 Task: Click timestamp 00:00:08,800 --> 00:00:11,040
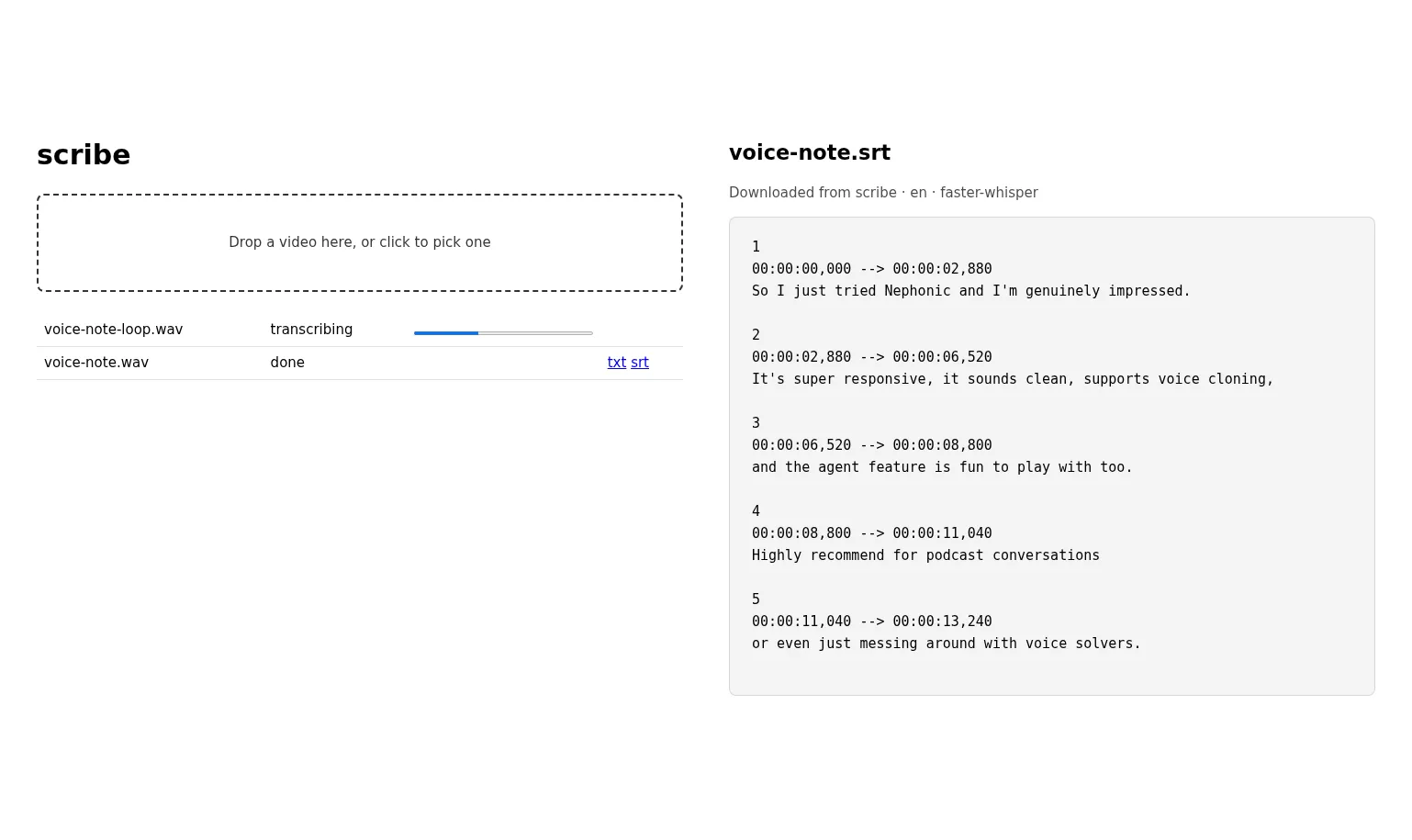pos(872,533)
